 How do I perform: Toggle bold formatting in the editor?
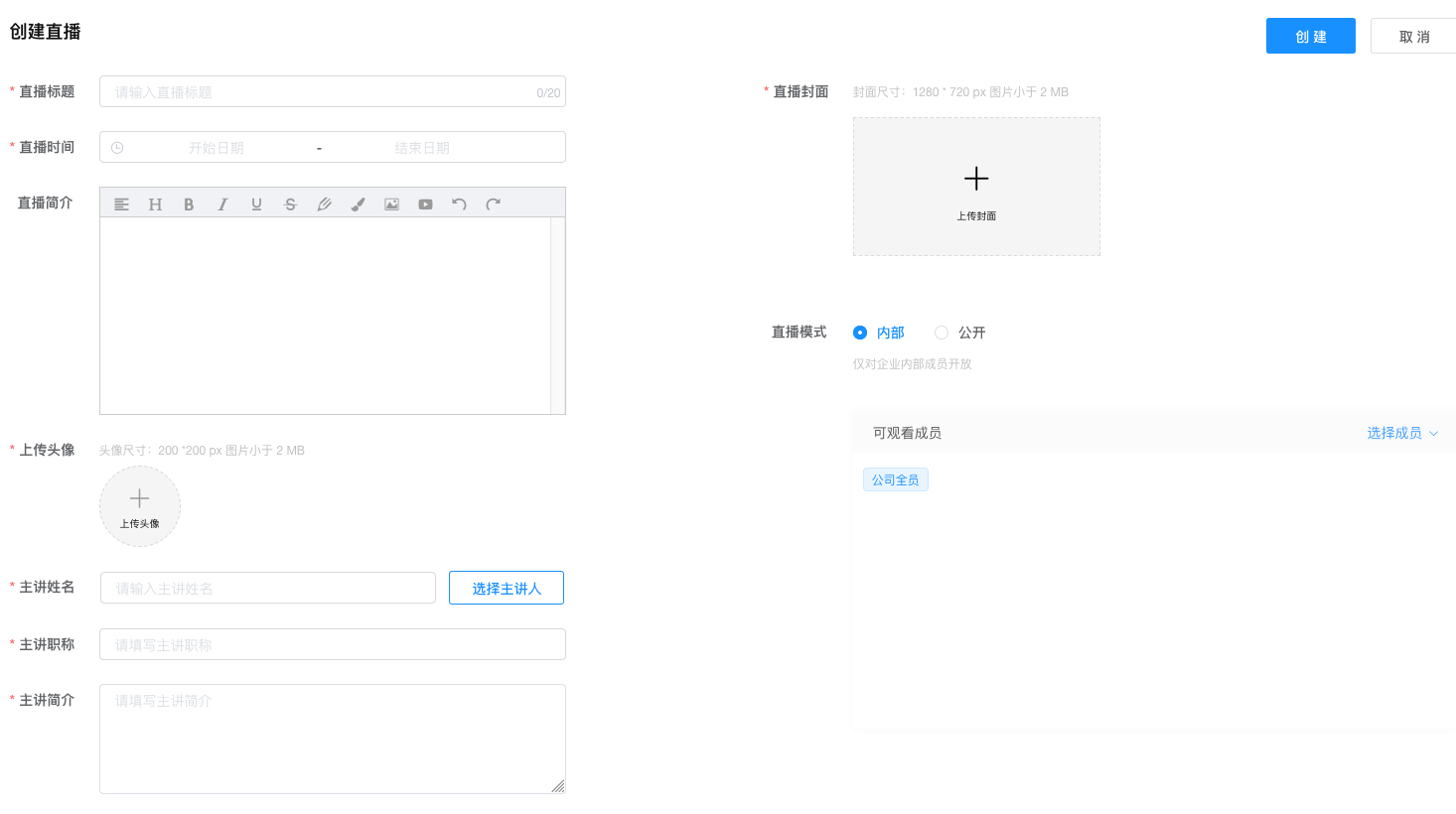click(189, 204)
